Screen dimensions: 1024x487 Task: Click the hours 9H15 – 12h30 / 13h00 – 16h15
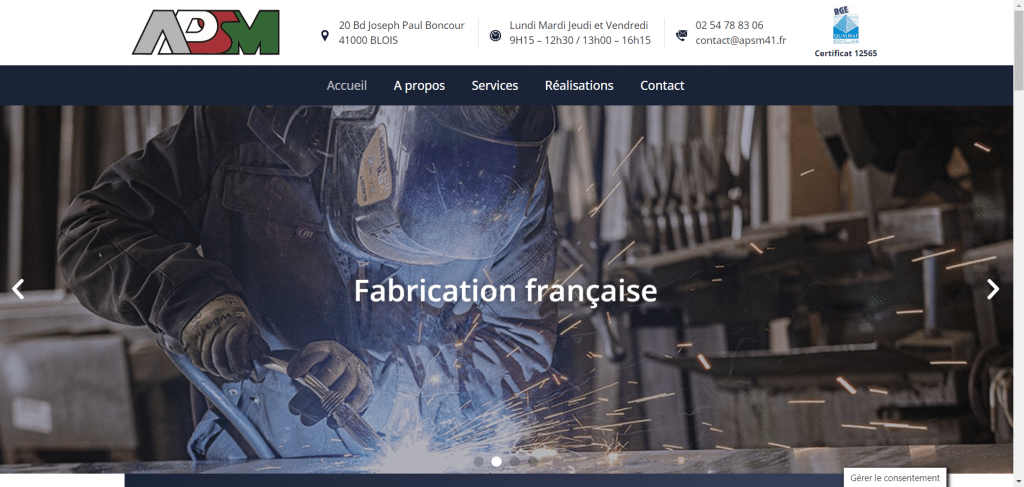(x=580, y=40)
